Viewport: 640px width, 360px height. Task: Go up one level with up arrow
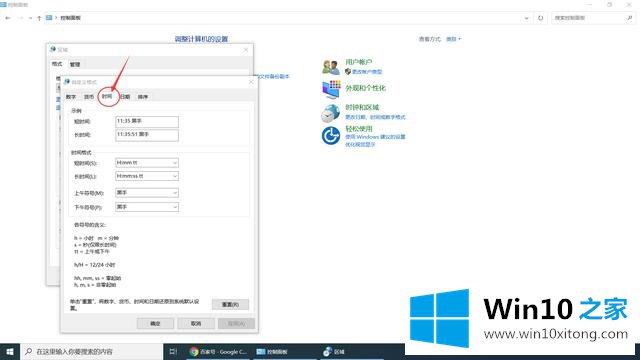(39, 18)
